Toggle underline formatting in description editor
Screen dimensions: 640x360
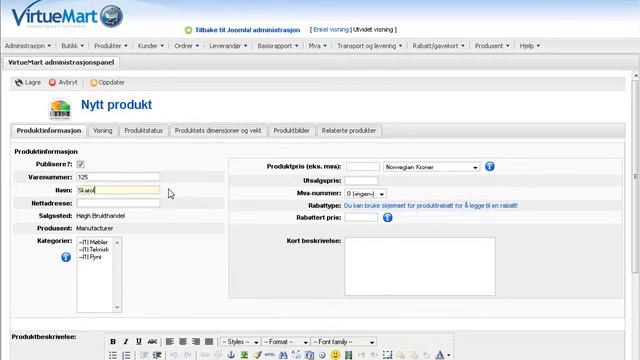(139, 342)
